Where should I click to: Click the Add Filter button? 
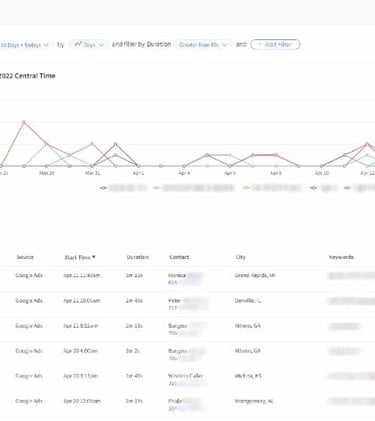tap(275, 45)
